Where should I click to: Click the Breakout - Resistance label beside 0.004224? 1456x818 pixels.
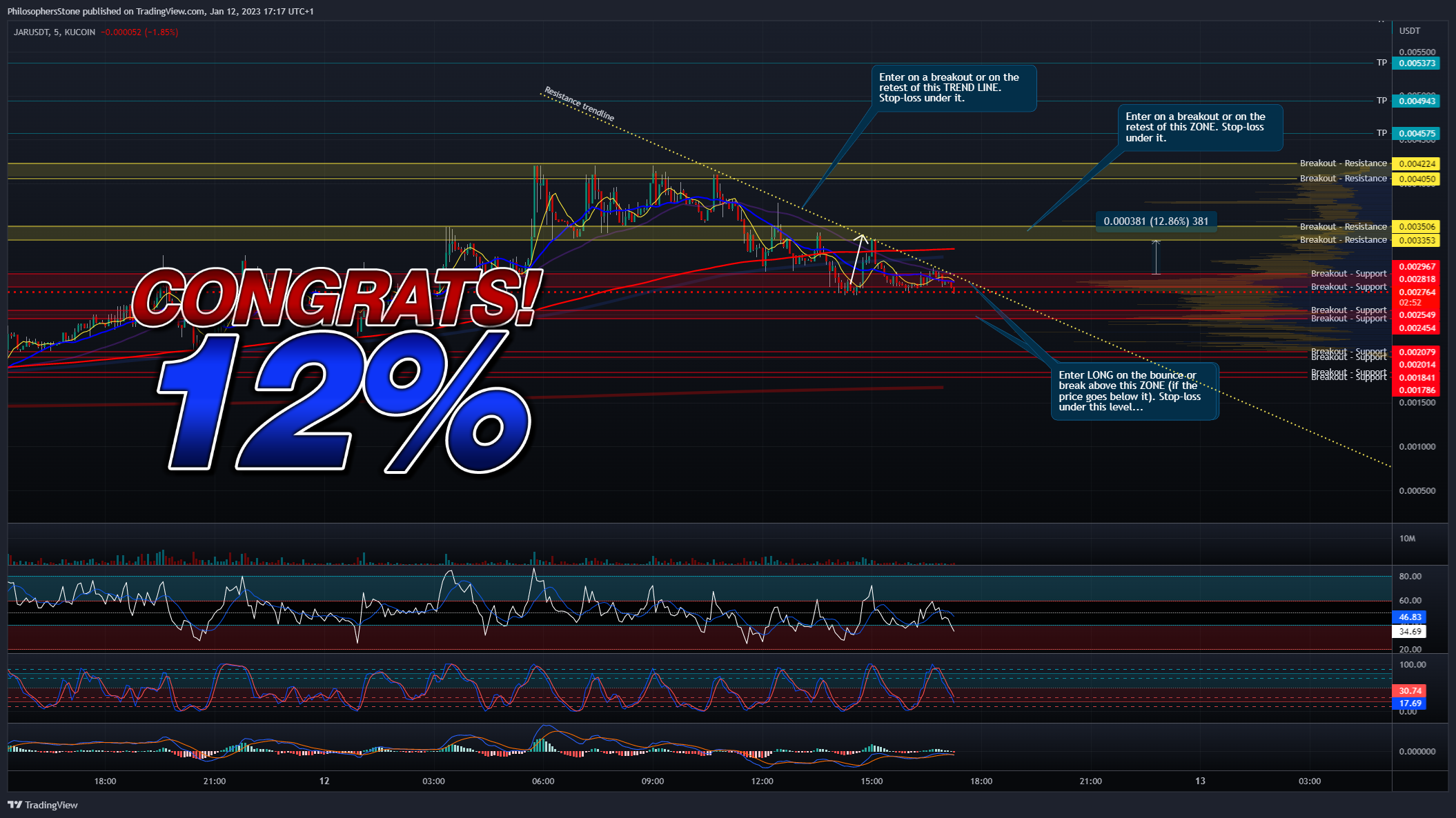1343,163
